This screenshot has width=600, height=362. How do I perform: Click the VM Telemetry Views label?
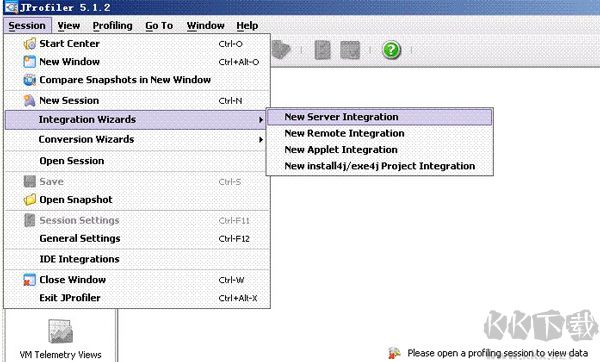click(x=60, y=355)
